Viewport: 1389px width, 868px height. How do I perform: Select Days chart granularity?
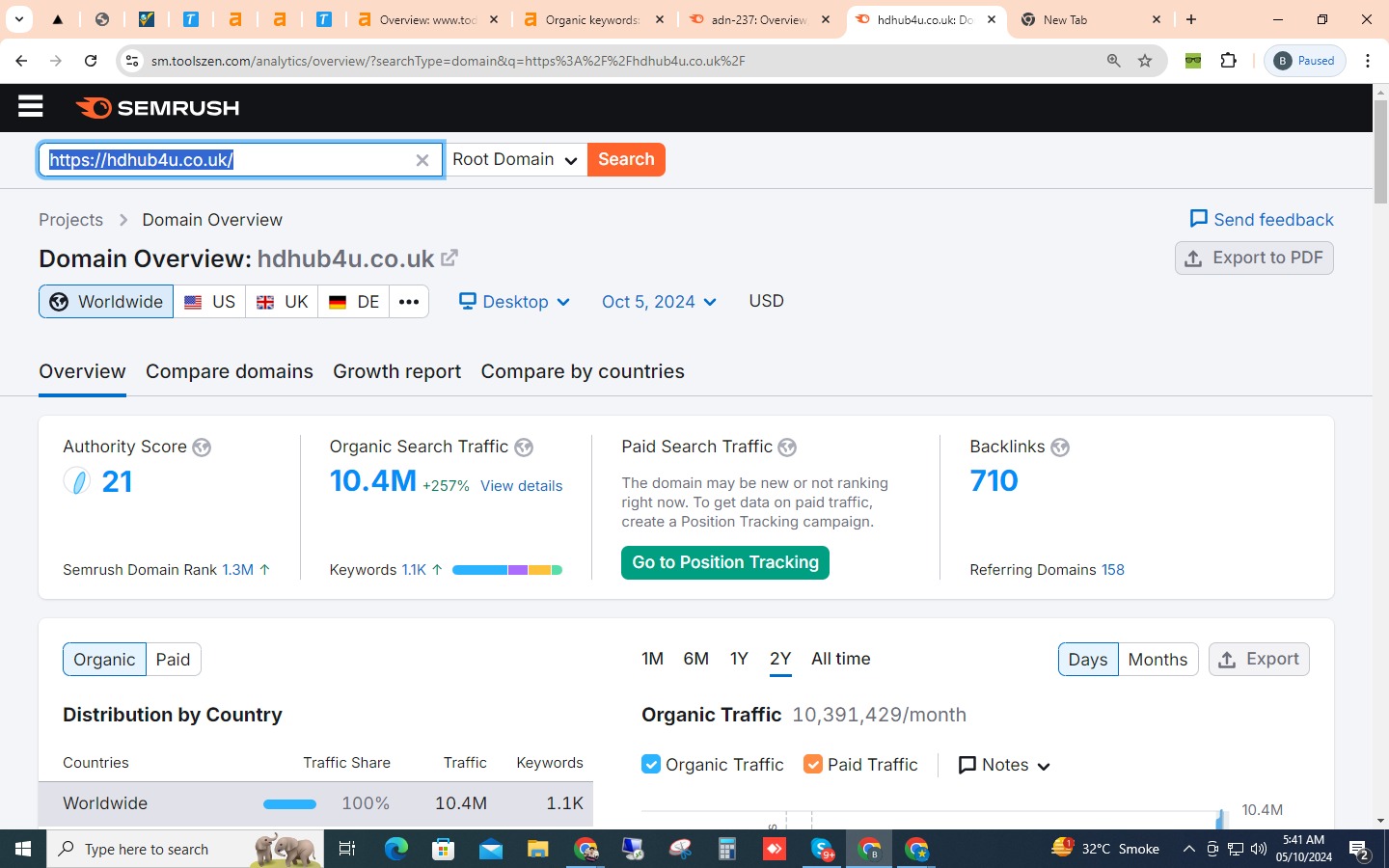pos(1088,660)
